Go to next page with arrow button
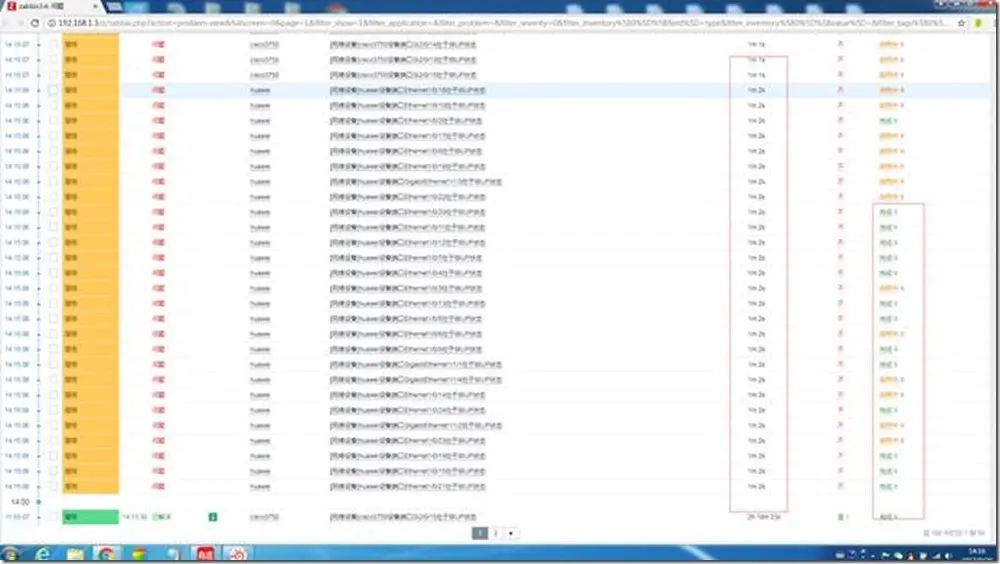This screenshot has width=1000, height=564. tap(511, 533)
